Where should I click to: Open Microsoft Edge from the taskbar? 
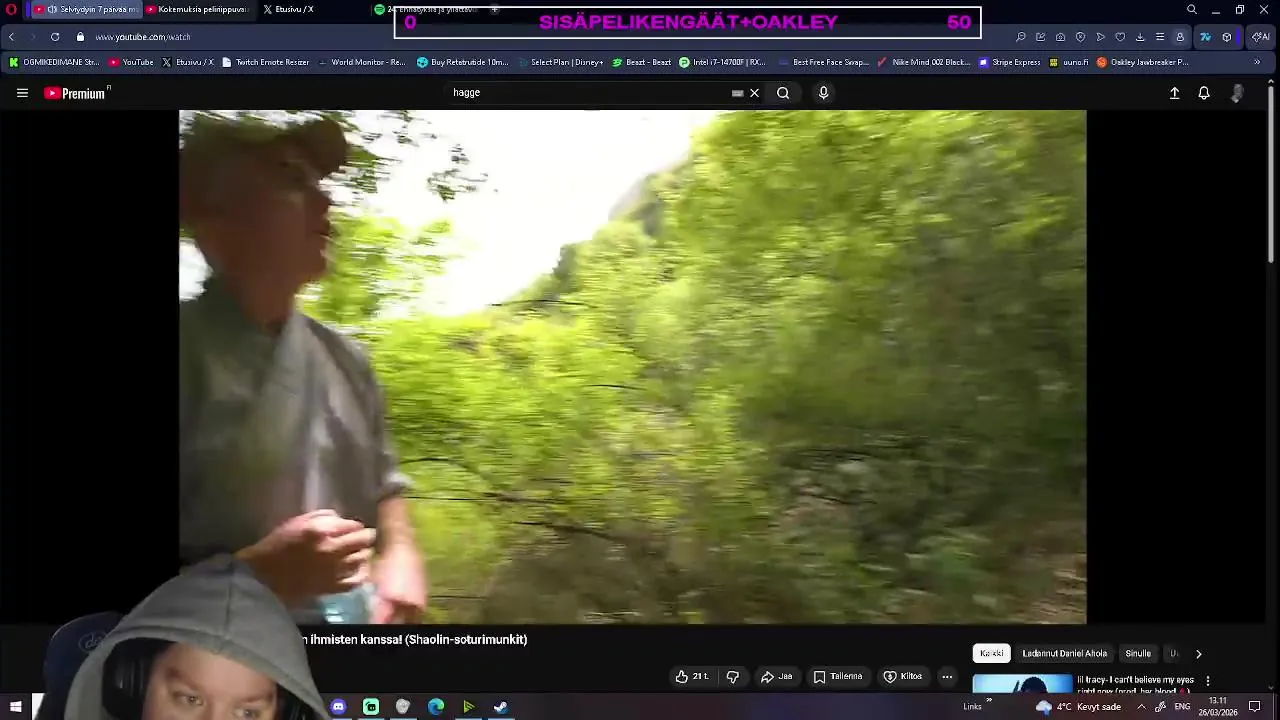tap(436, 707)
